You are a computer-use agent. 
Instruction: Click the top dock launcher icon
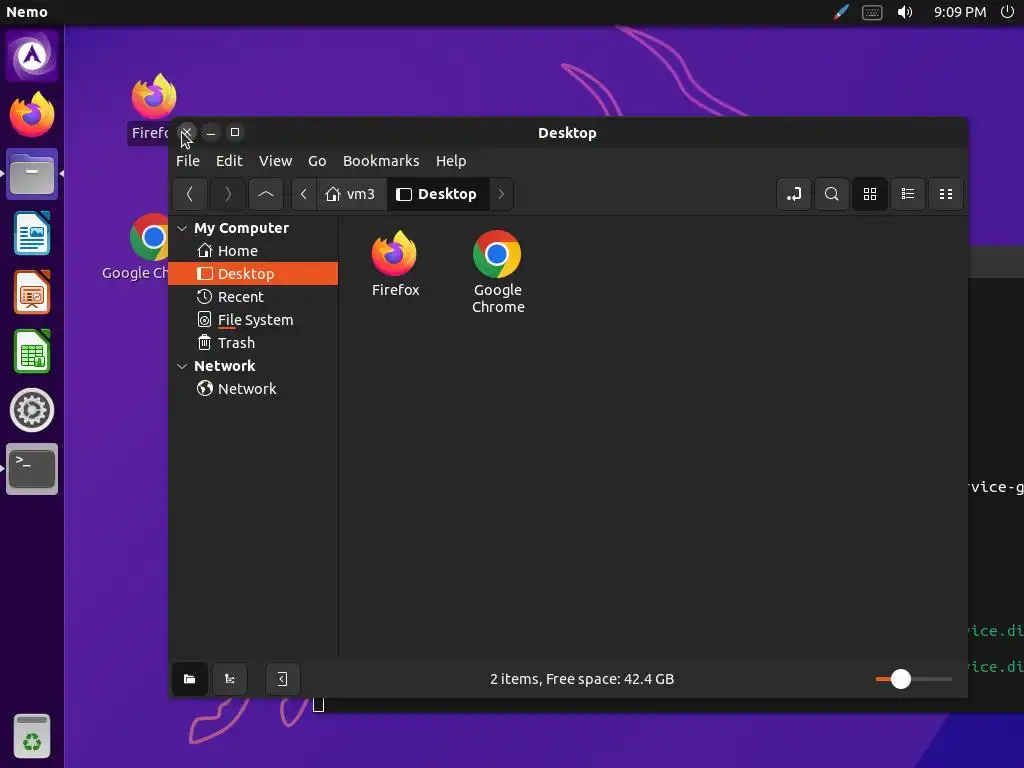[x=31, y=56]
